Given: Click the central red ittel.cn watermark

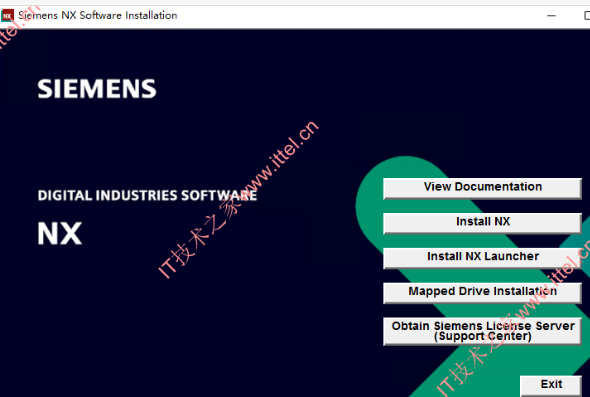Looking at the screenshot, I should [239, 199].
